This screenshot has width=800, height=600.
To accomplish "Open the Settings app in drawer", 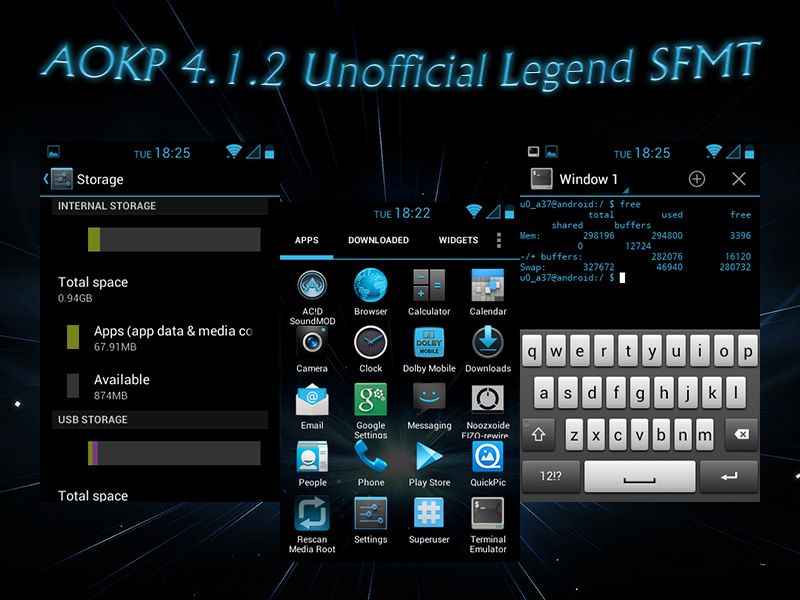I will pyautogui.click(x=370, y=521).
